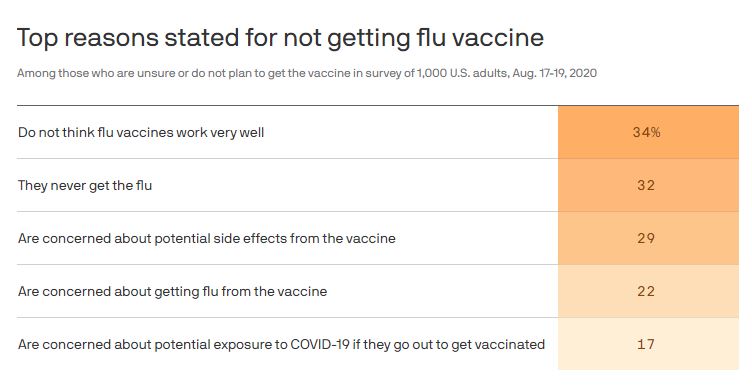This screenshot has height=391, width=752.
Task: Click the orange cell showing 29
Action: [x=648, y=238]
